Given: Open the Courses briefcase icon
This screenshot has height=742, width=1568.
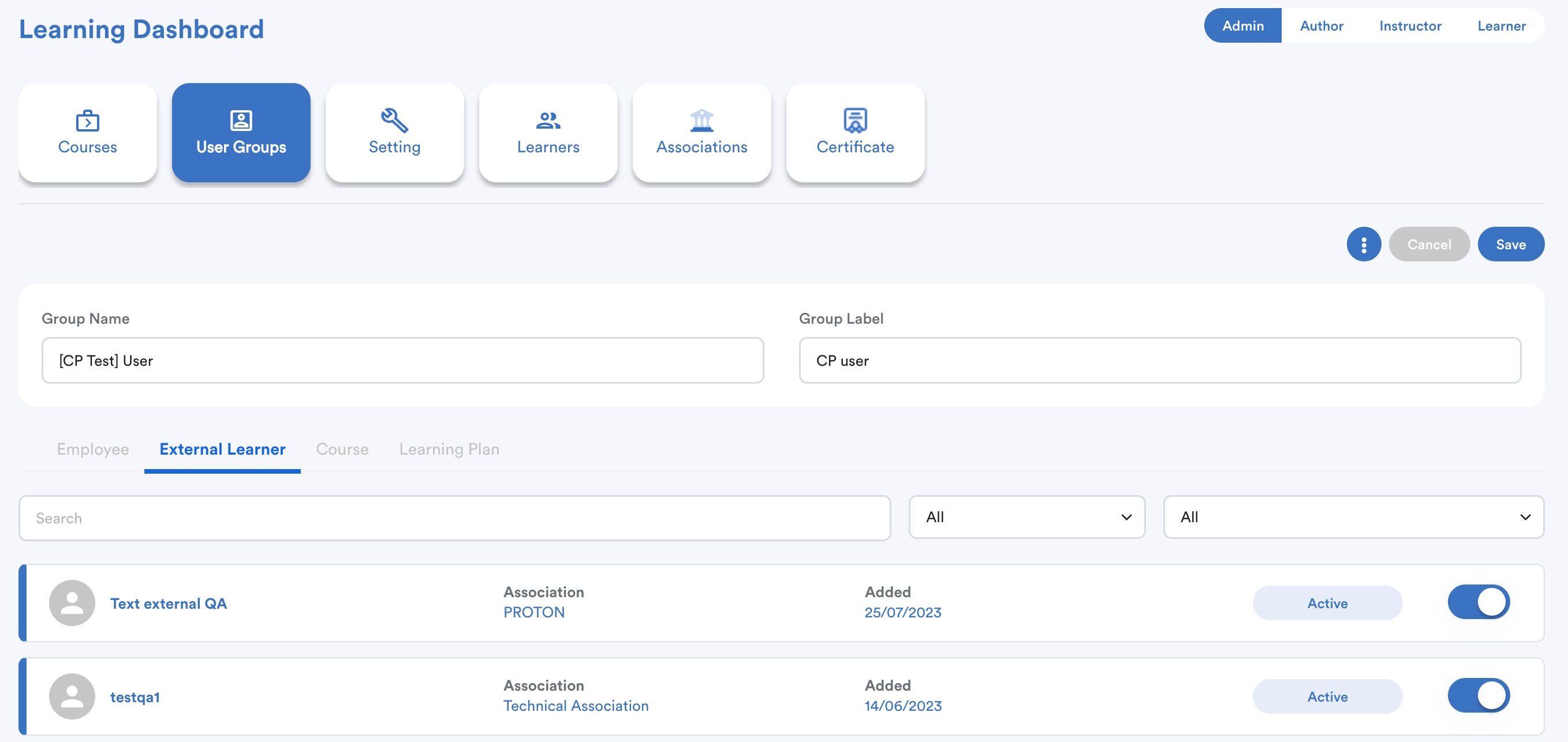Looking at the screenshot, I should 88,121.
